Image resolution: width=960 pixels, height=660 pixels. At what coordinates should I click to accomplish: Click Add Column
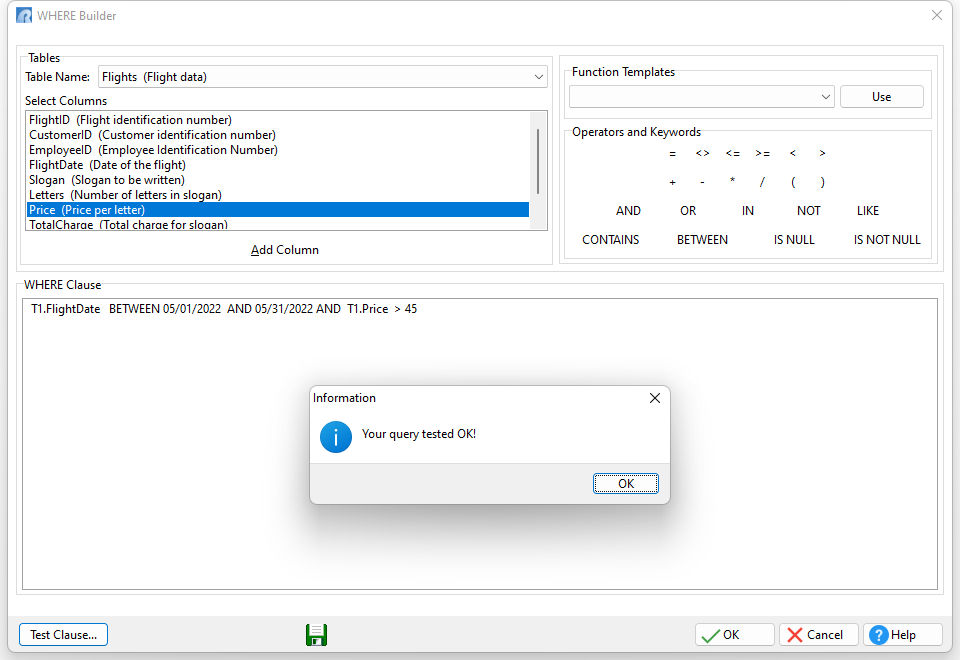click(x=285, y=250)
